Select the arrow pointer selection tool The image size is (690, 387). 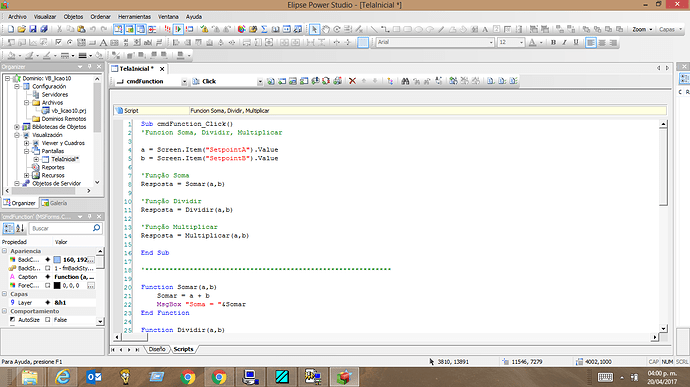pos(314,29)
